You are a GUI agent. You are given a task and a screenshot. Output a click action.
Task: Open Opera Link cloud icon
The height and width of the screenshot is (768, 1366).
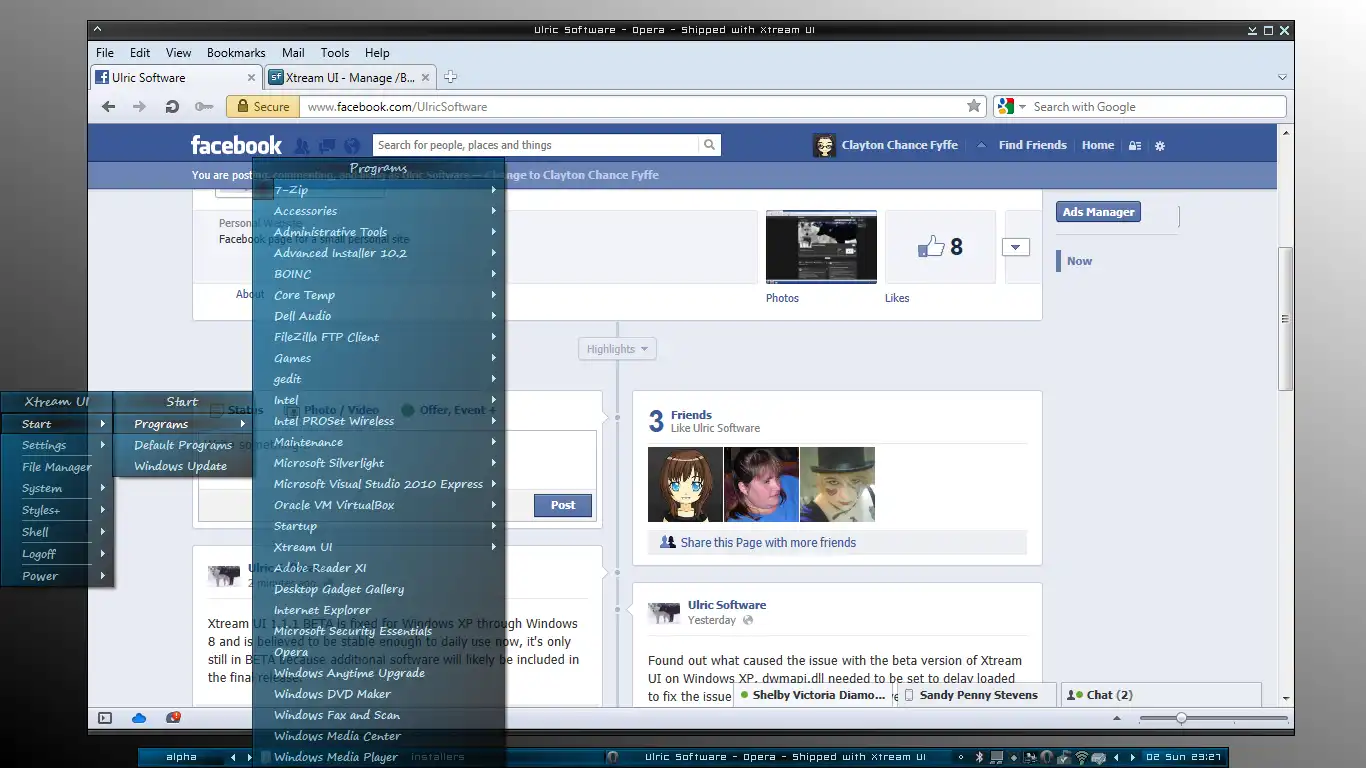point(139,717)
